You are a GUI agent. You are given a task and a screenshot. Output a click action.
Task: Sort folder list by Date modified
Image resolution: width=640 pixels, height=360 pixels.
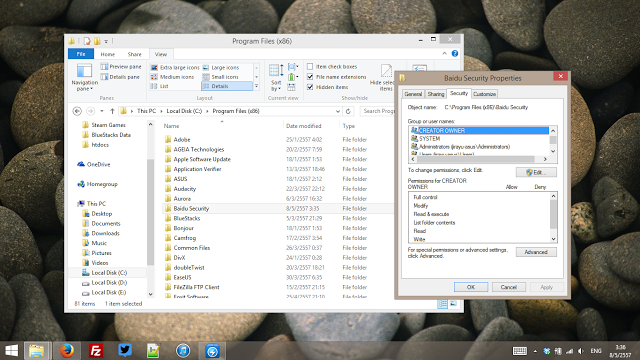pyautogui.click(x=303, y=126)
